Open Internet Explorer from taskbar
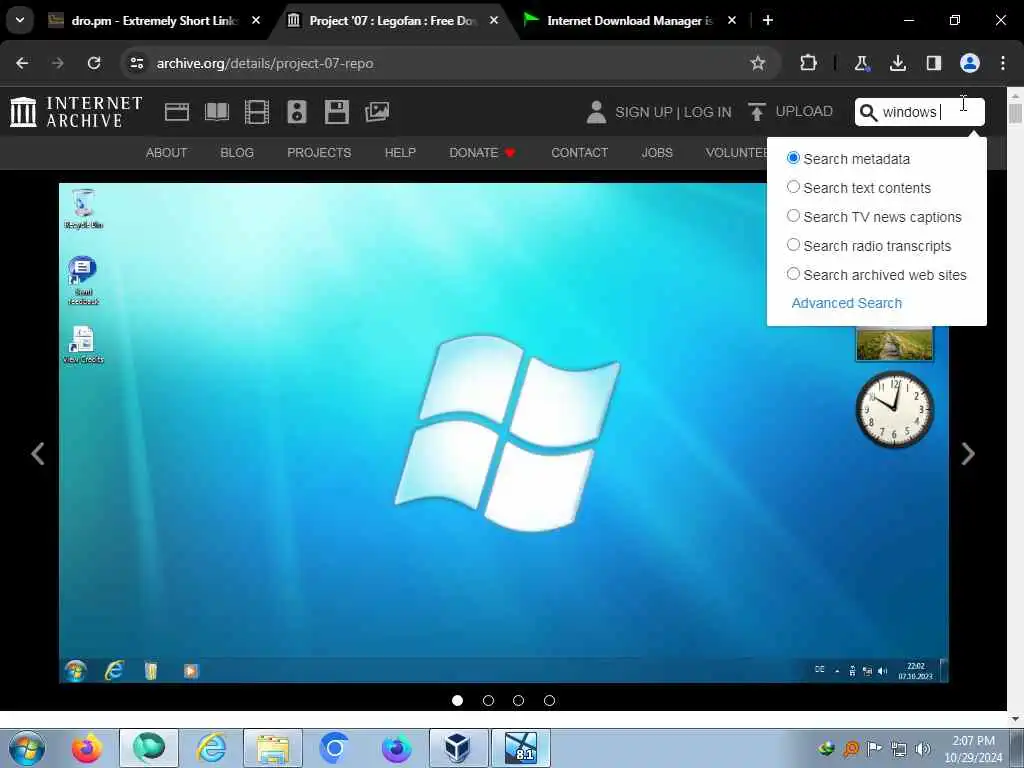 tap(212, 748)
